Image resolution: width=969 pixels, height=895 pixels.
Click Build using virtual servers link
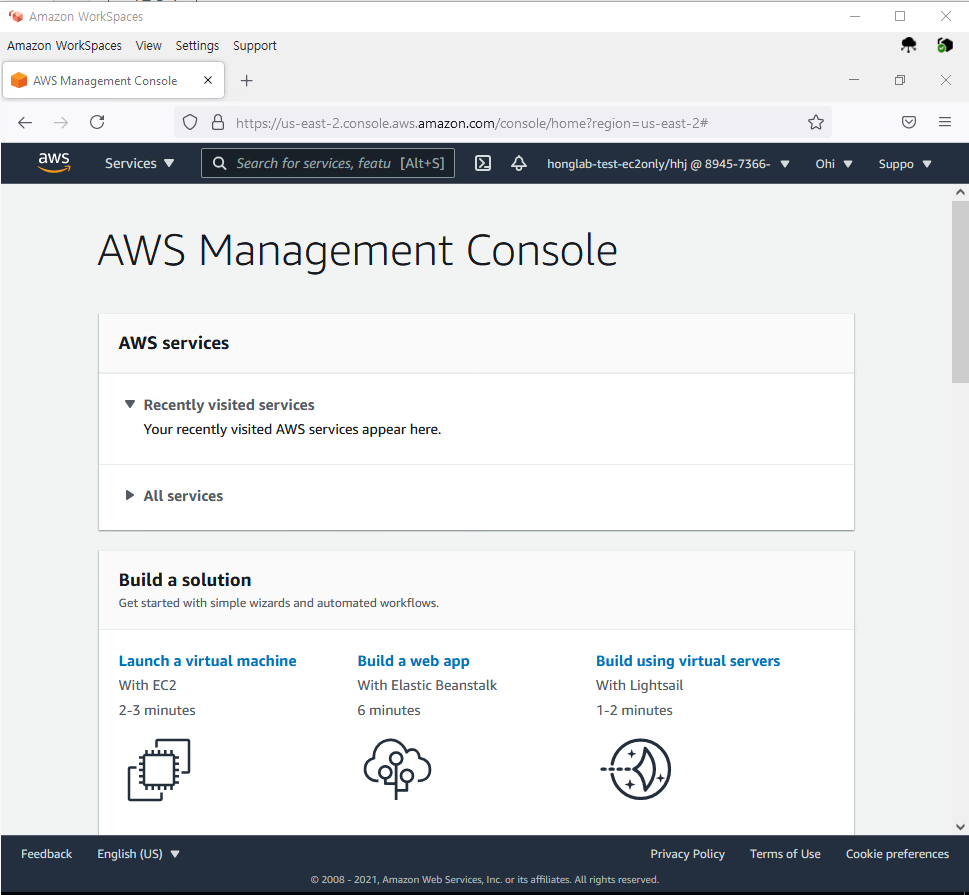click(688, 661)
